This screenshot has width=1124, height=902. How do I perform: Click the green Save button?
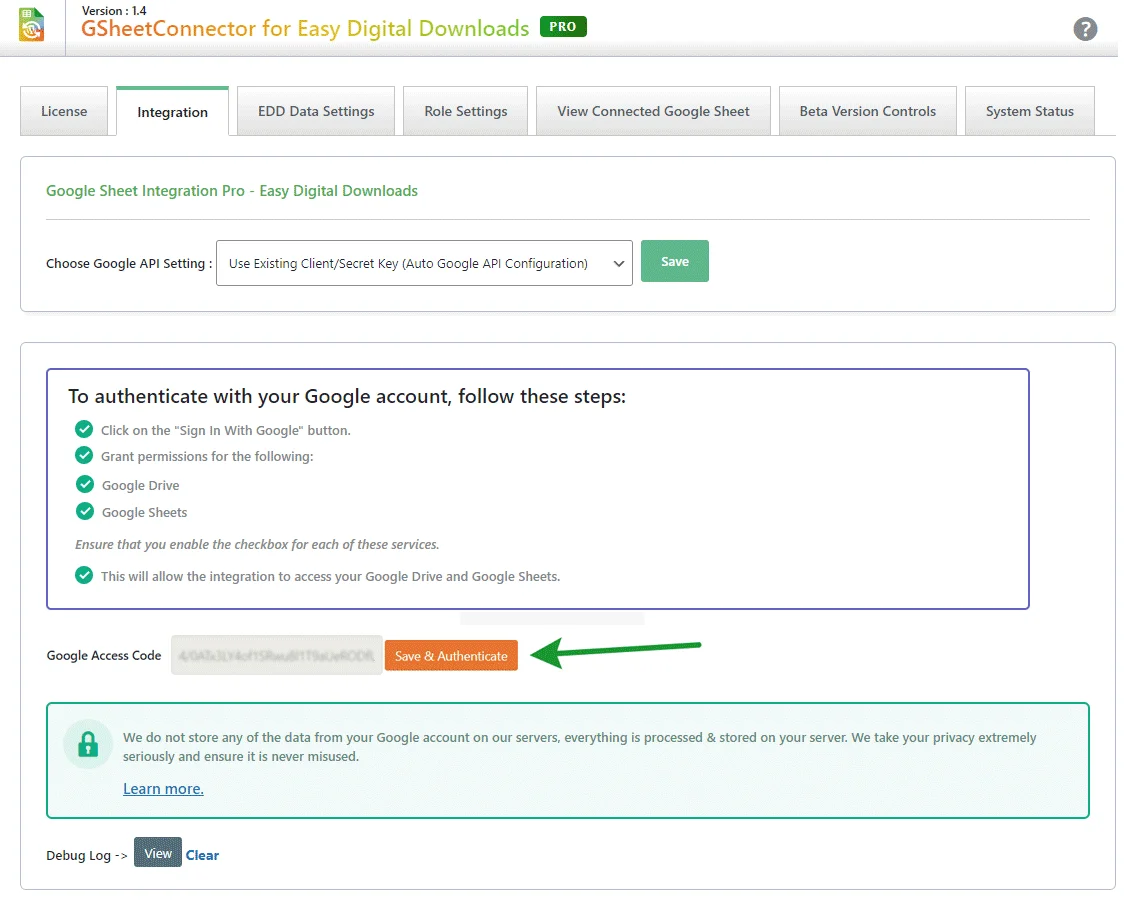click(675, 261)
